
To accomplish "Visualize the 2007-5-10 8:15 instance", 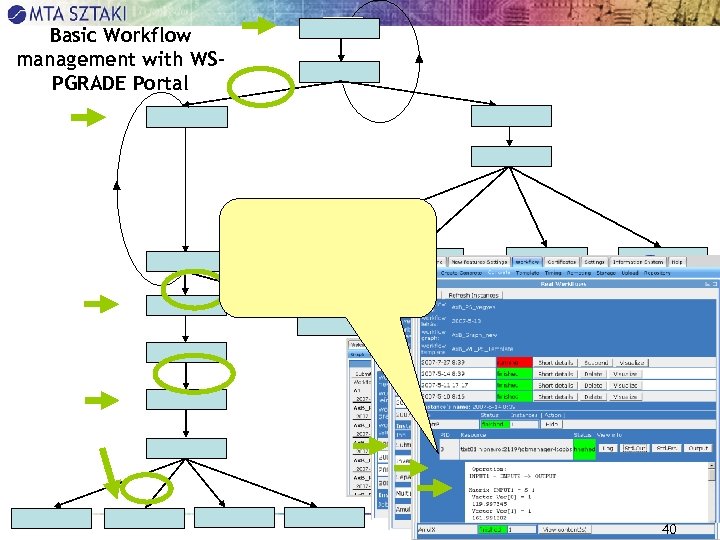I will (625, 397).
